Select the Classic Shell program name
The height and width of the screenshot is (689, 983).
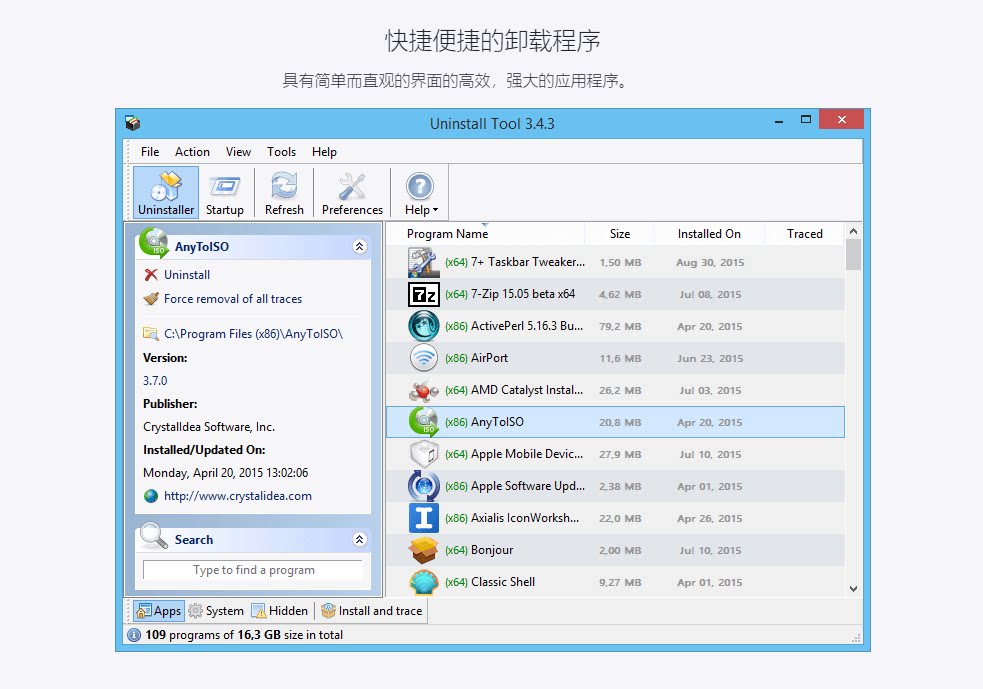pyautogui.click(x=503, y=582)
